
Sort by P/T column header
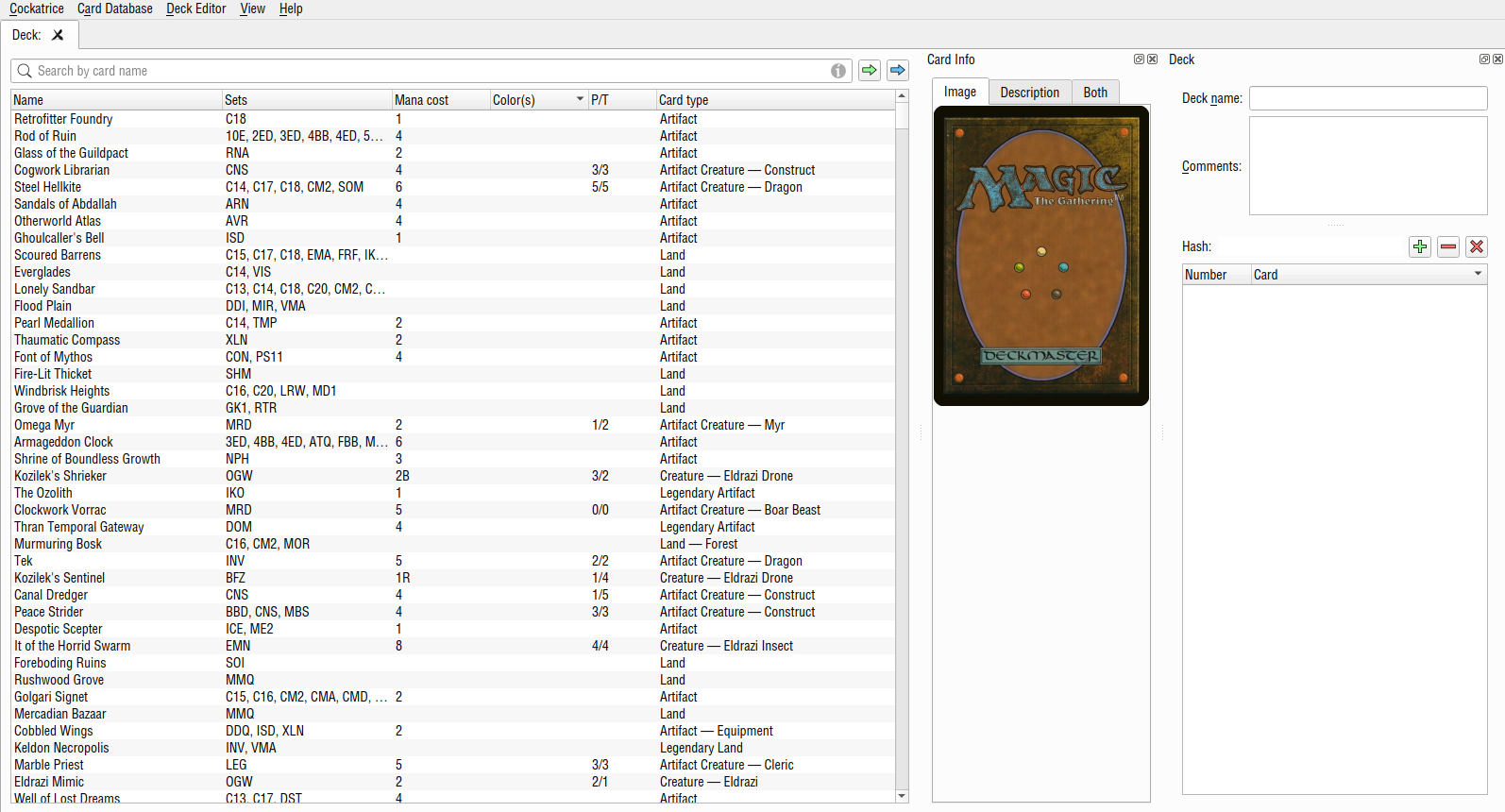tap(622, 100)
